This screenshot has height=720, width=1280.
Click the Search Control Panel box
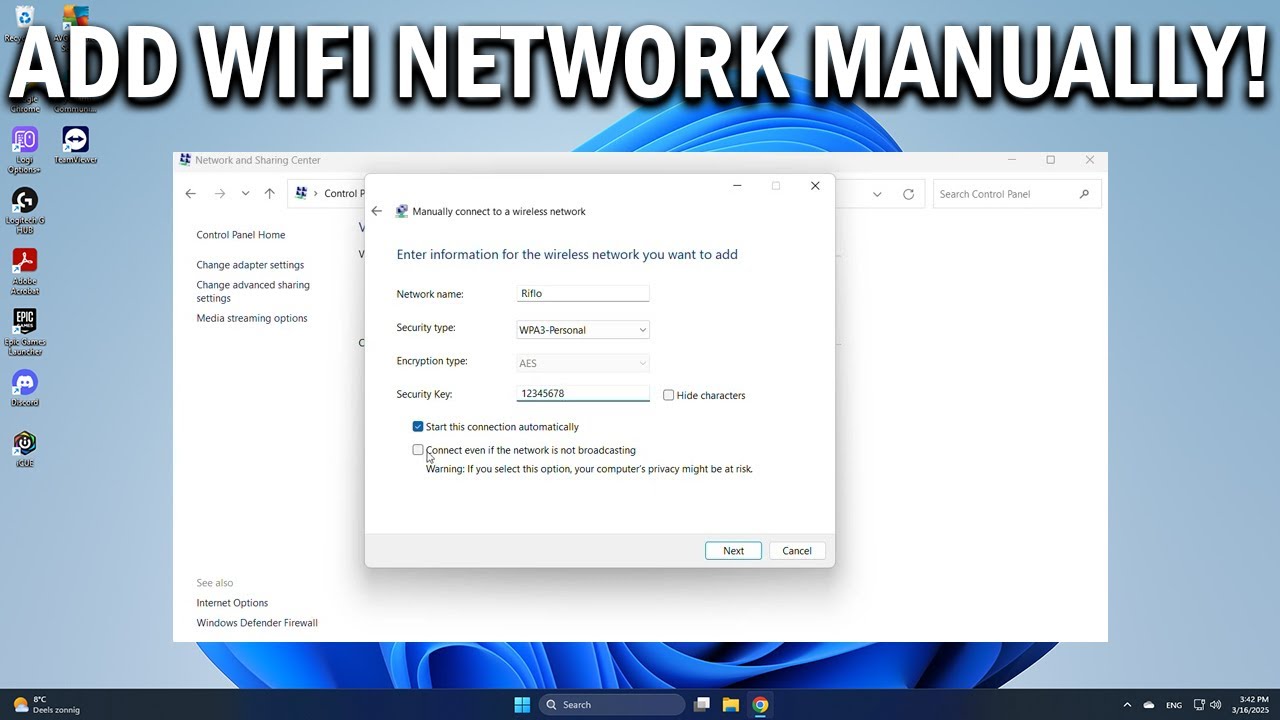(x=1017, y=194)
